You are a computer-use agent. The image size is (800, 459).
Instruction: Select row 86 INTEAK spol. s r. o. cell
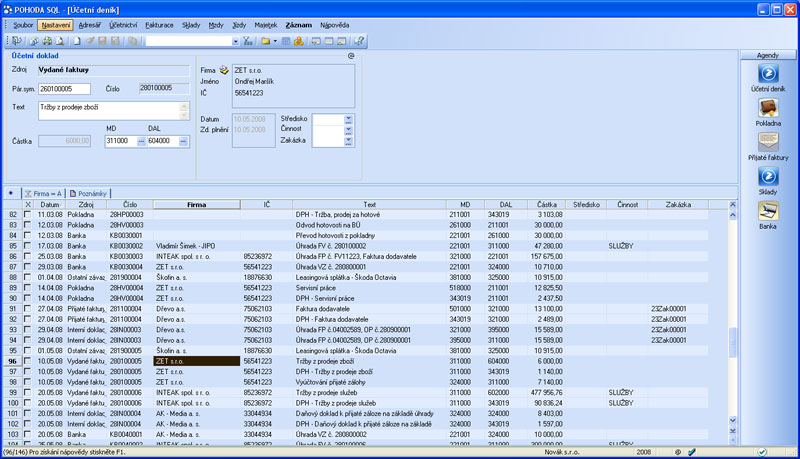coord(196,257)
